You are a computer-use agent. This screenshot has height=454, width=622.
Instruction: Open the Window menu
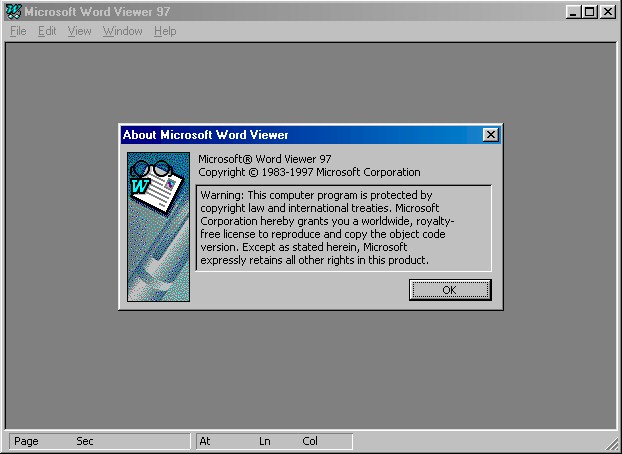tap(123, 31)
